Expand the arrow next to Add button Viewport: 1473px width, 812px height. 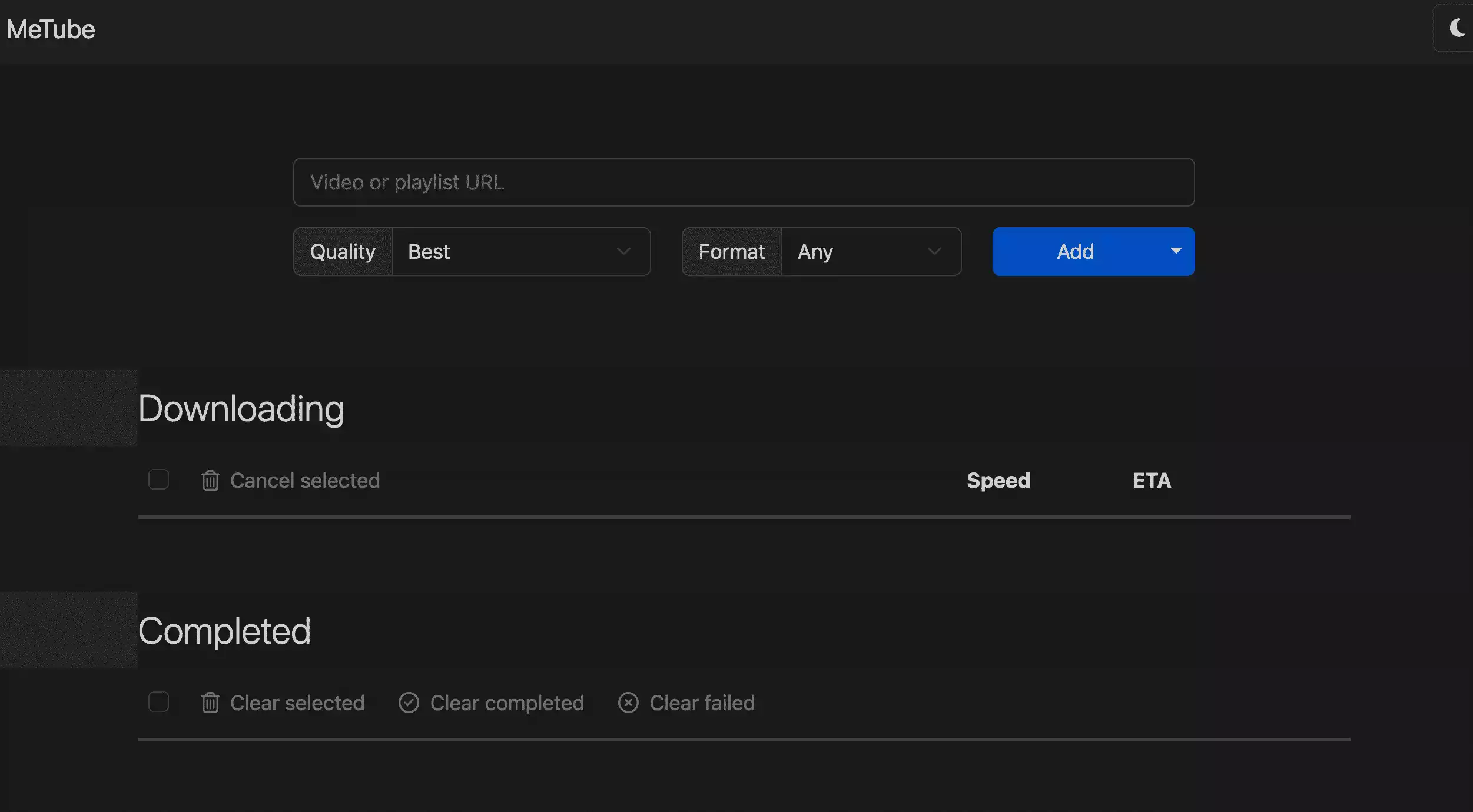[1176, 252]
